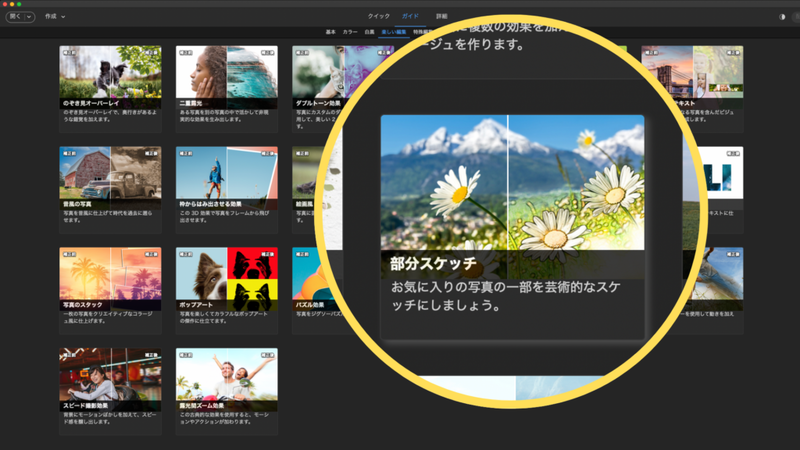Select the カラー guided category tab
The height and width of the screenshot is (450, 800).
(350, 32)
